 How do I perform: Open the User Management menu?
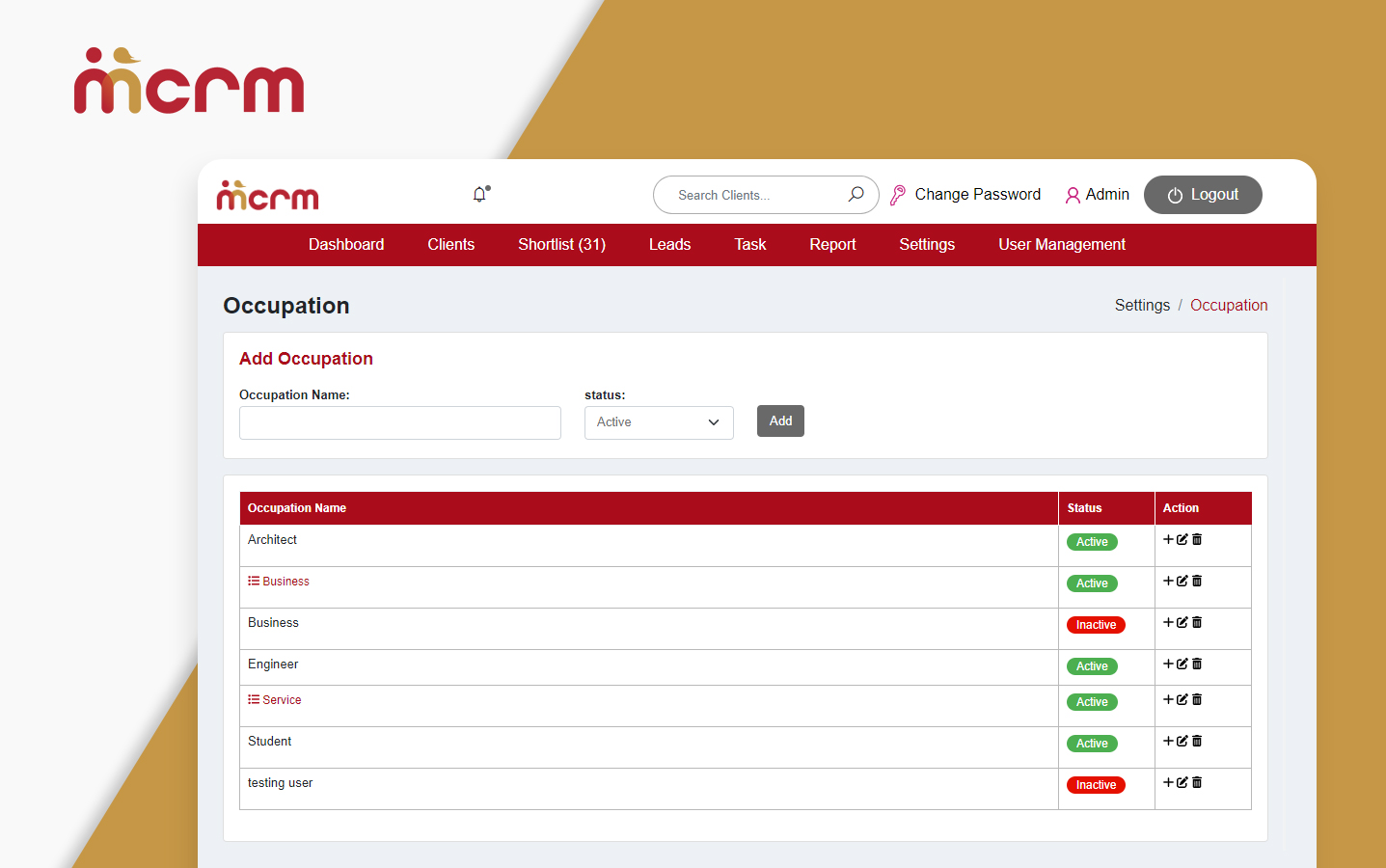tap(1062, 245)
